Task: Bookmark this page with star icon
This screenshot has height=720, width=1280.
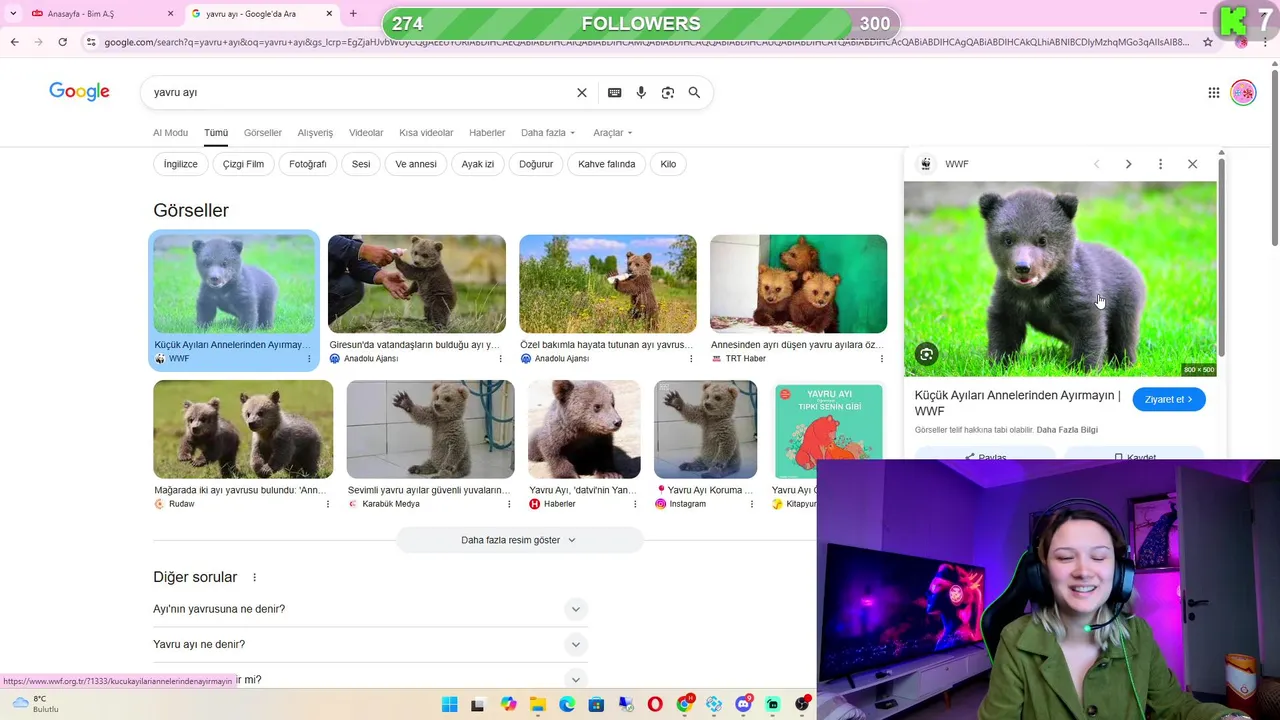Action: (1208, 42)
